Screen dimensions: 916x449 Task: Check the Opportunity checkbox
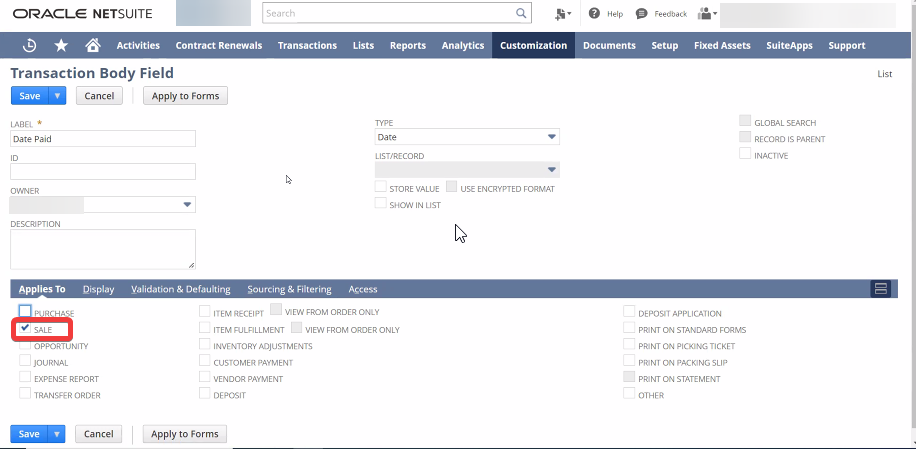pyautogui.click(x=25, y=344)
